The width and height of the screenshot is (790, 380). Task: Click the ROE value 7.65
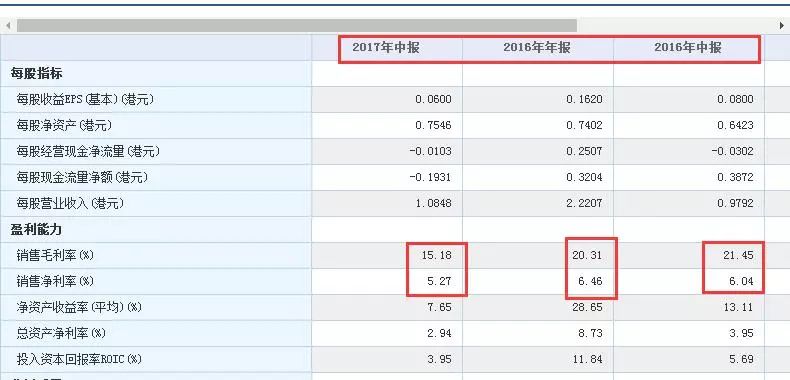tap(439, 307)
